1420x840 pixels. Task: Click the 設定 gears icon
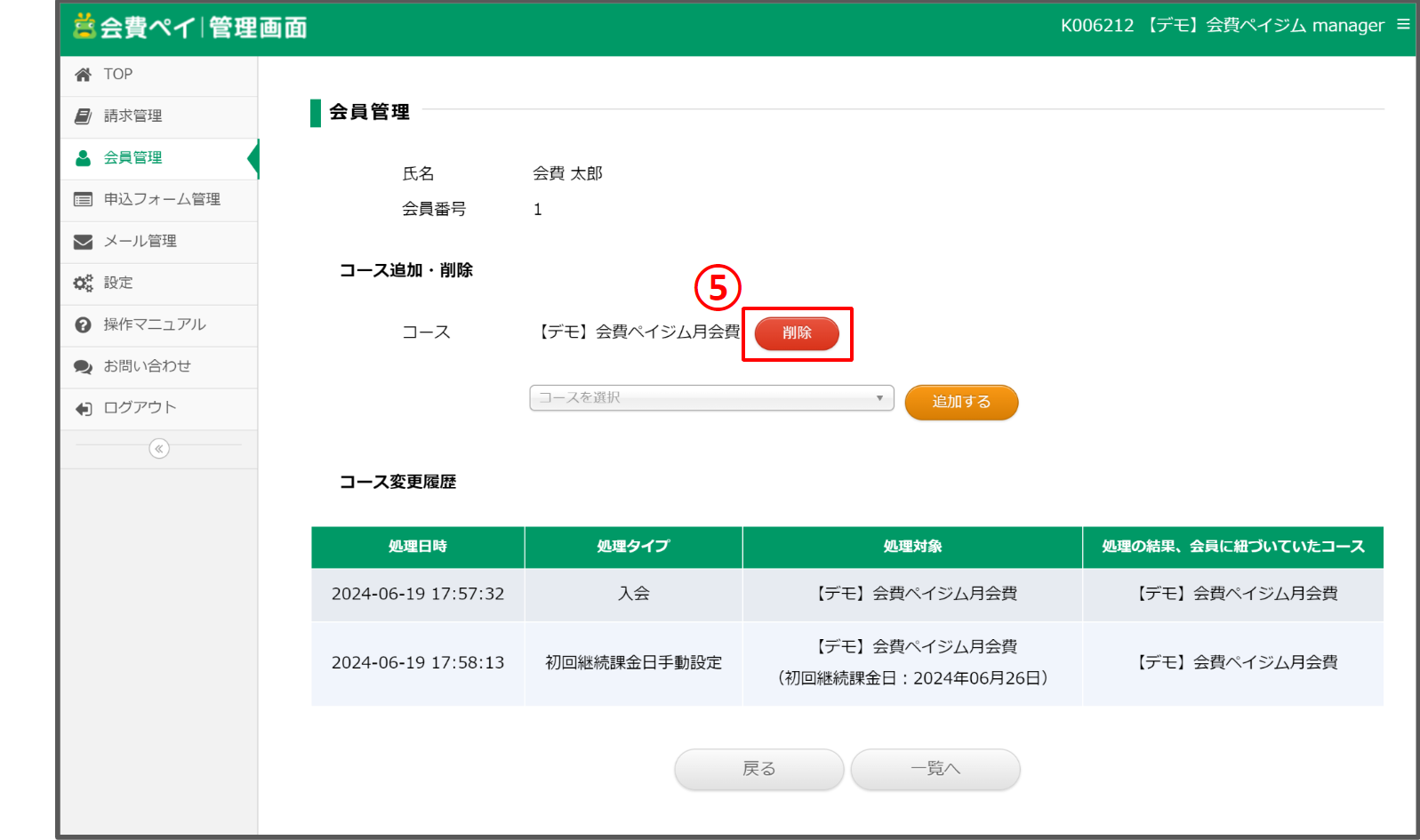(x=83, y=284)
